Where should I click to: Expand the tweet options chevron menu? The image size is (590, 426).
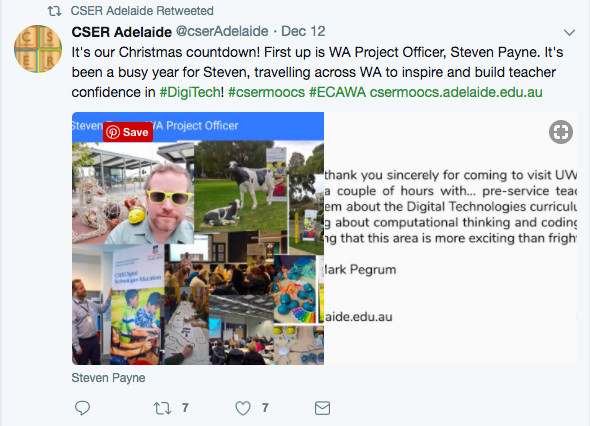(569, 32)
